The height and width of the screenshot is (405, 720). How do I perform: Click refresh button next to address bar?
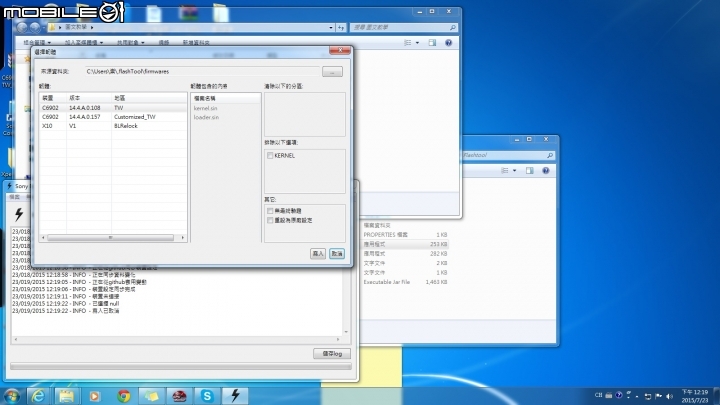(341, 28)
